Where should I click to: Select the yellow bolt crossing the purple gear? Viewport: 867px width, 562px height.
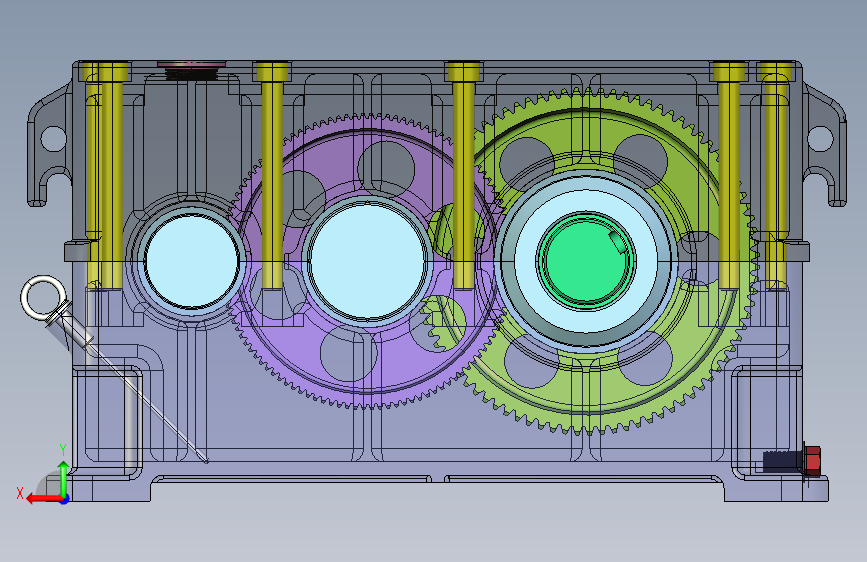tap(272, 176)
